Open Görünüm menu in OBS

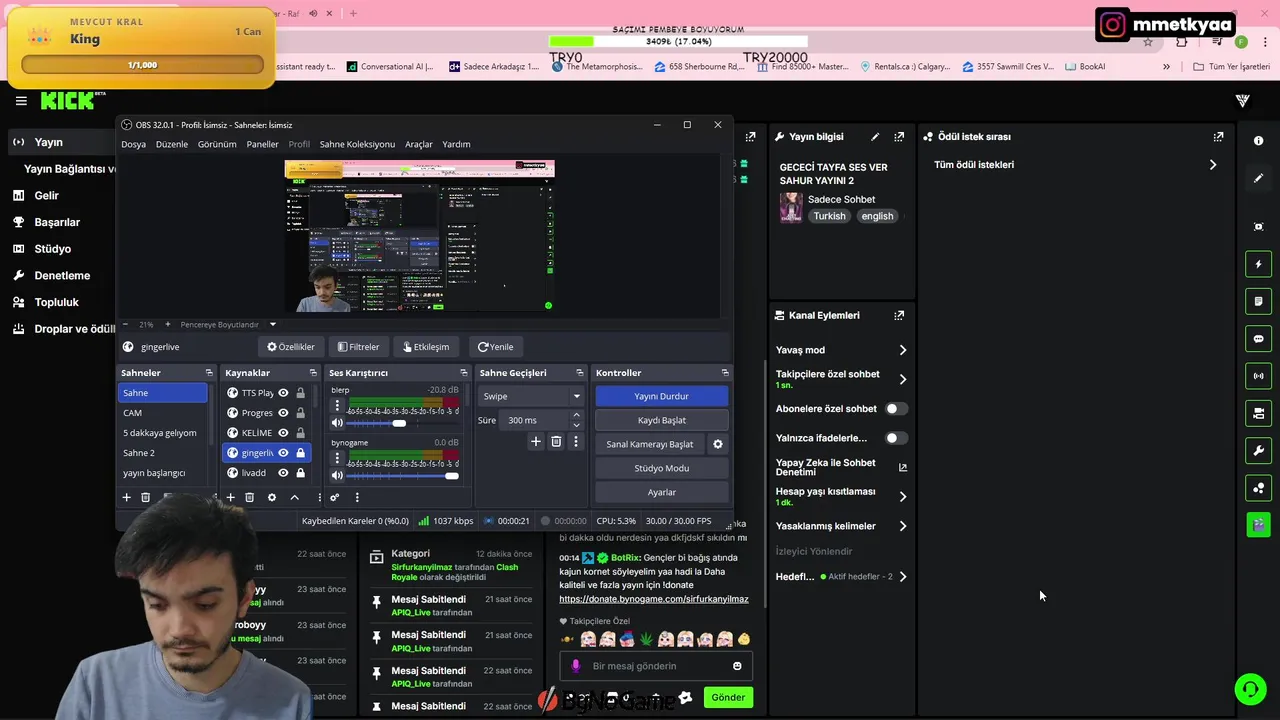(217, 144)
